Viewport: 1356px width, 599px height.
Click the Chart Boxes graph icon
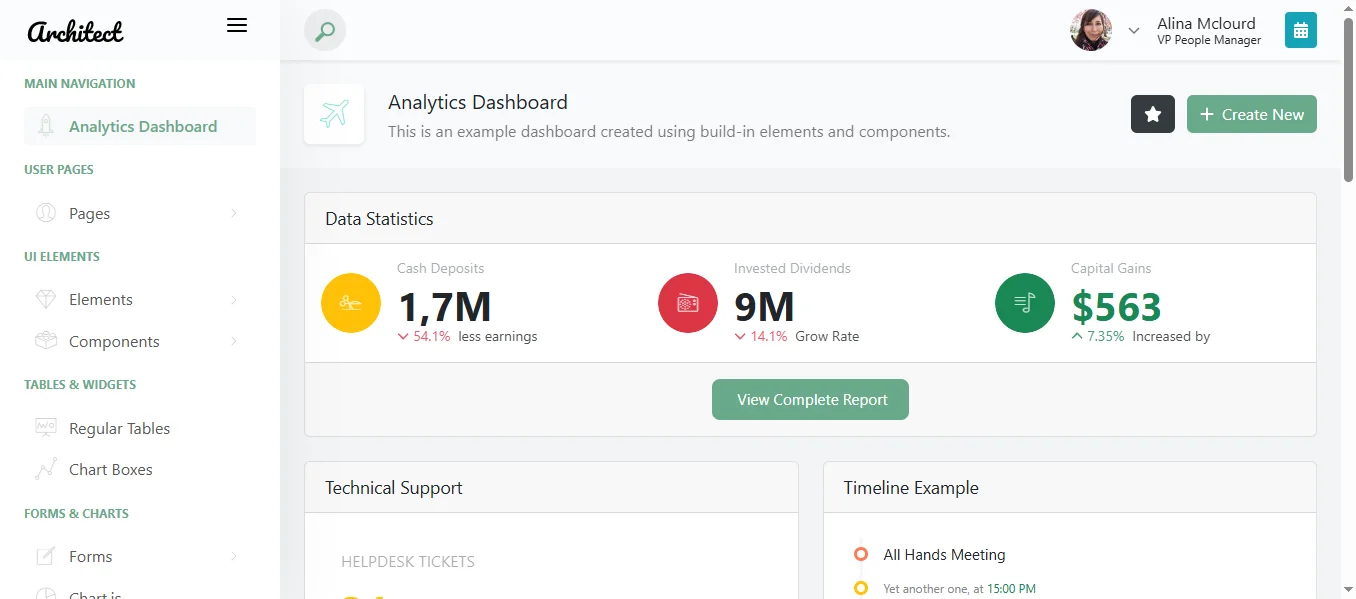click(44, 468)
